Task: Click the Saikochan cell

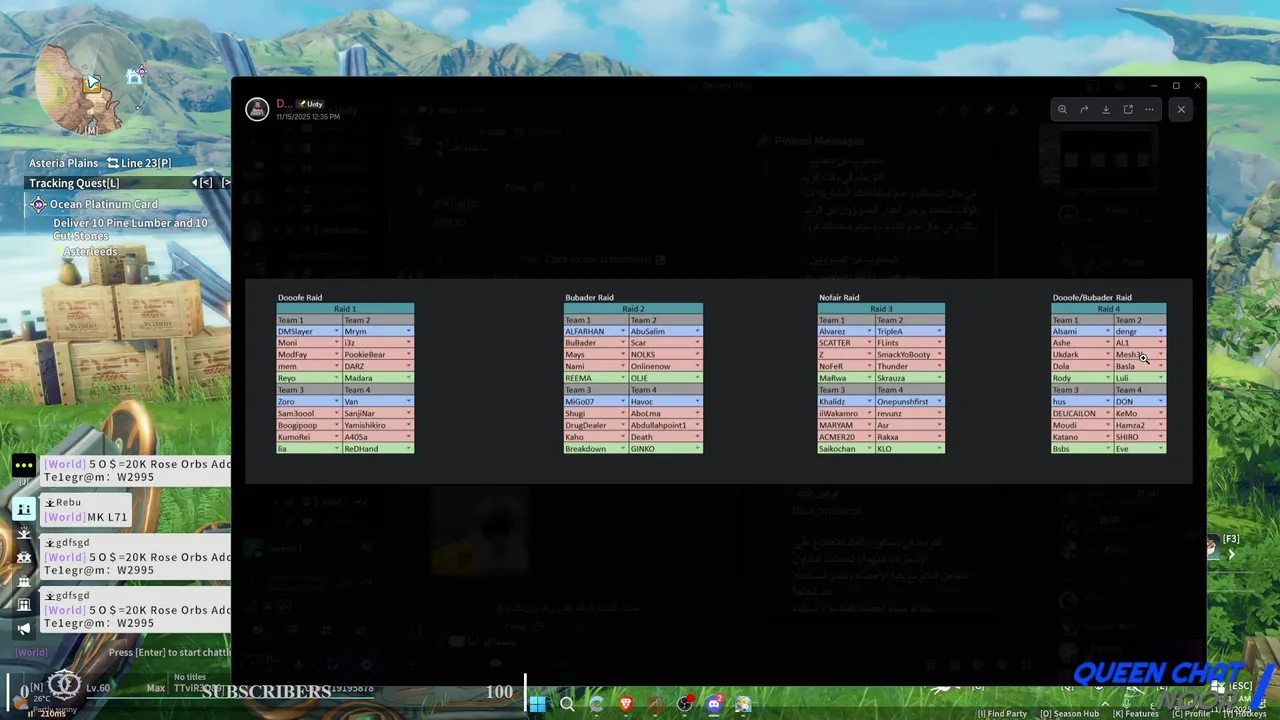Action: point(846,449)
